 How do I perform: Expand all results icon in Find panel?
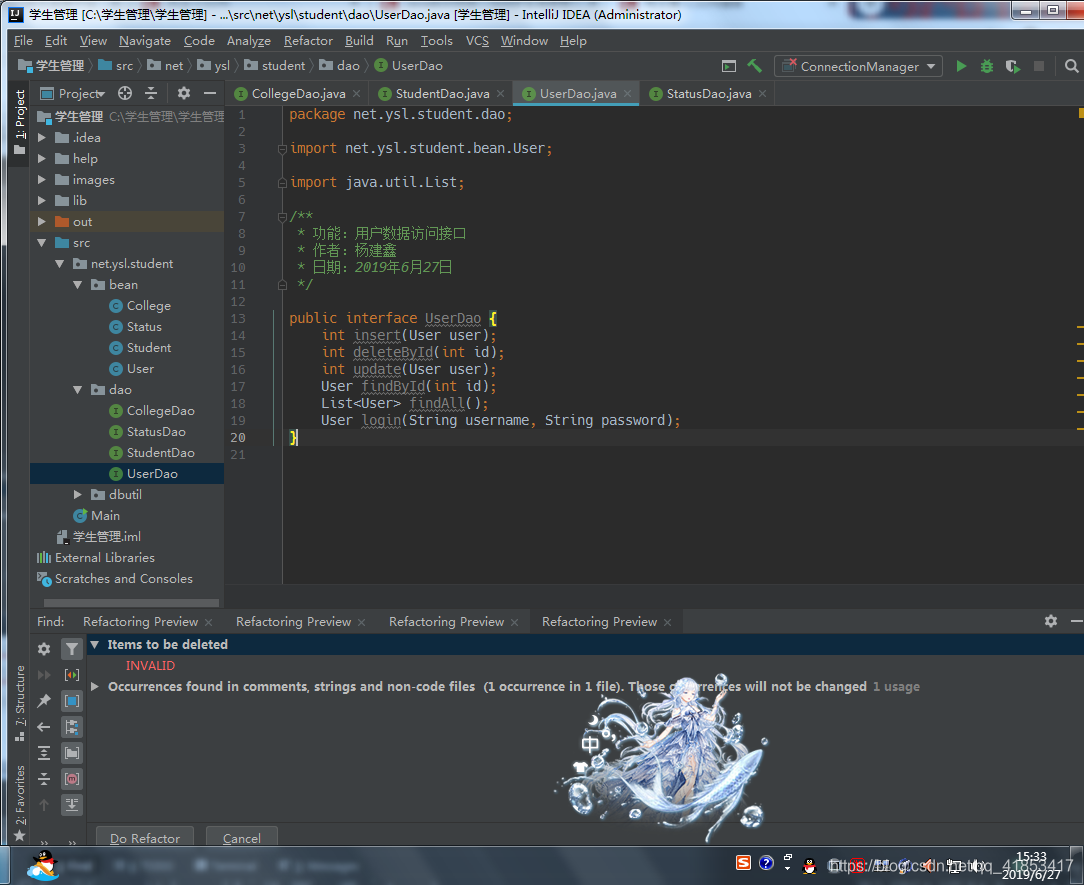(x=44, y=753)
